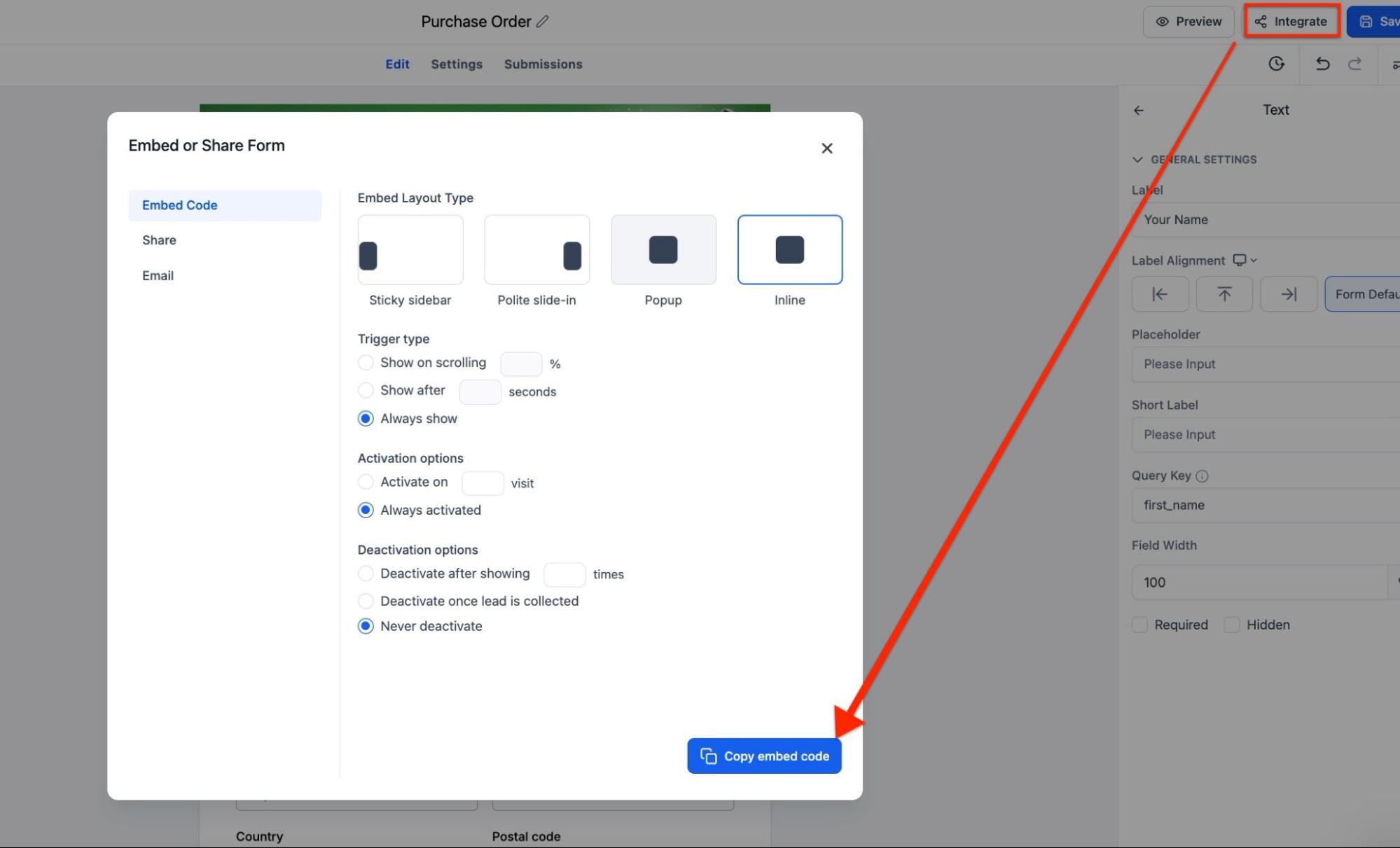Select Deactivate once lead is collected

366,601
